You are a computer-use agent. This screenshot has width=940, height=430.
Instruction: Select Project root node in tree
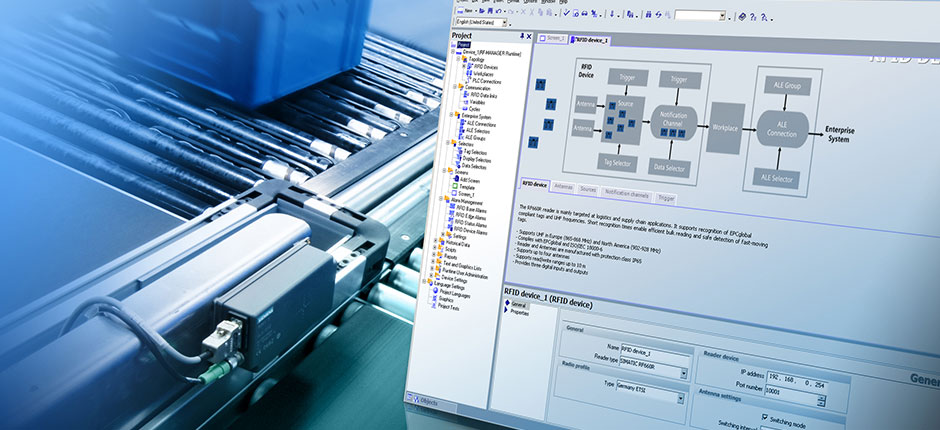pos(464,44)
